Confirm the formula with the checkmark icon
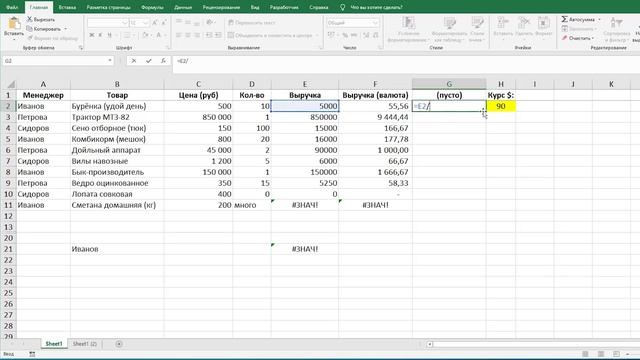This screenshot has width=640, height=360. (149, 61)
